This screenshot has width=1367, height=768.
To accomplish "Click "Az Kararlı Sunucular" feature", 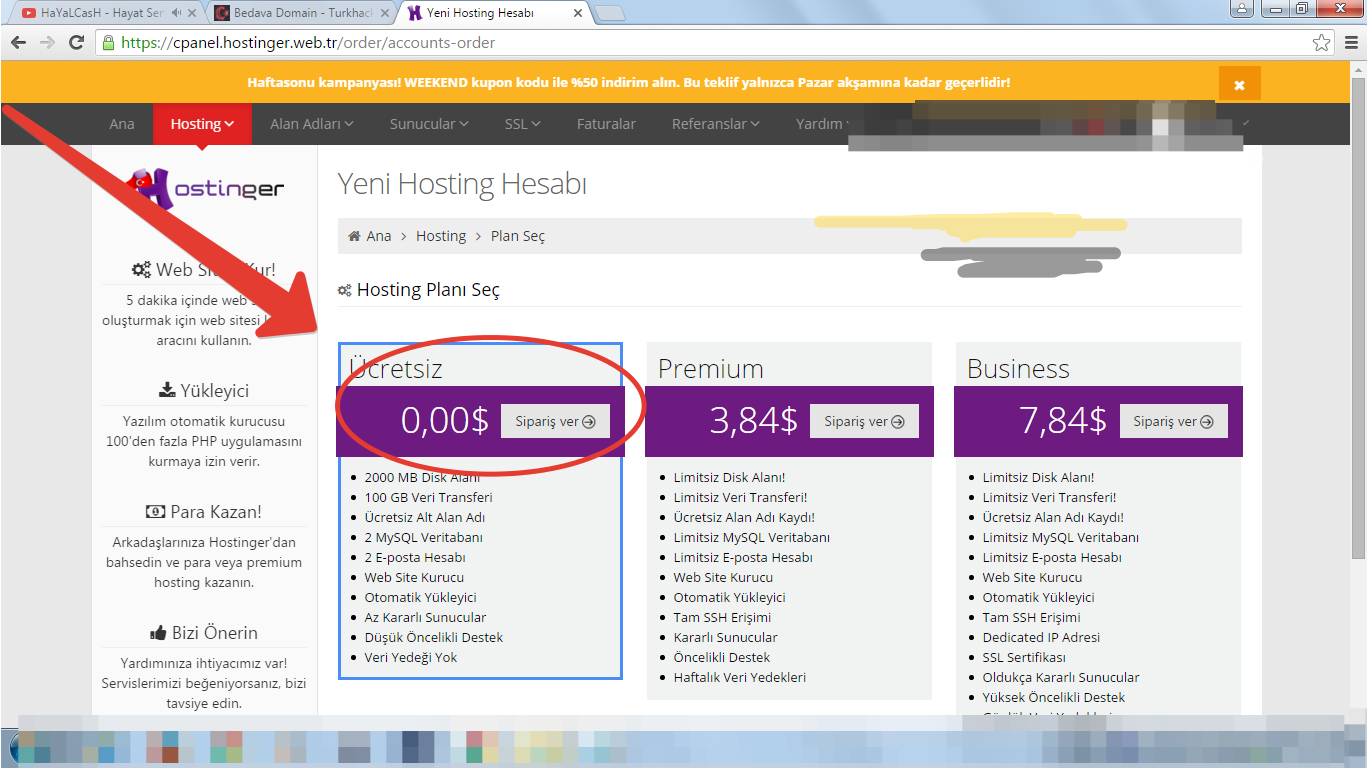I will [425, 617].
